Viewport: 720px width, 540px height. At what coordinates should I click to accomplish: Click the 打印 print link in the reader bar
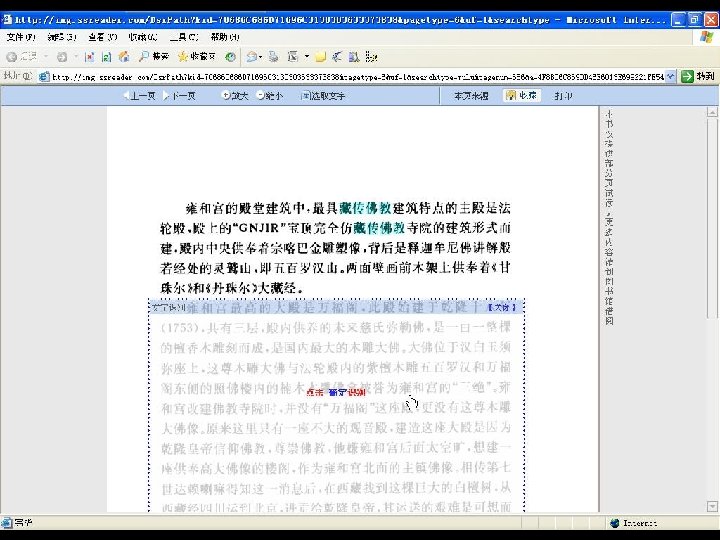563,96
